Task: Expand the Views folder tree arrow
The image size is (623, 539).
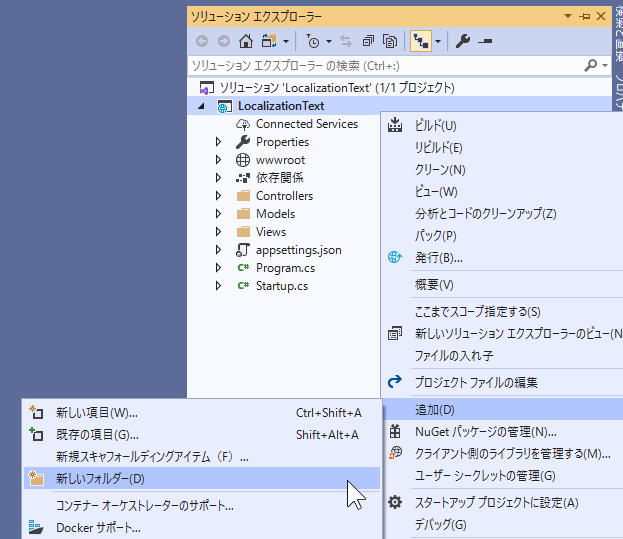Action: (219, 232)
